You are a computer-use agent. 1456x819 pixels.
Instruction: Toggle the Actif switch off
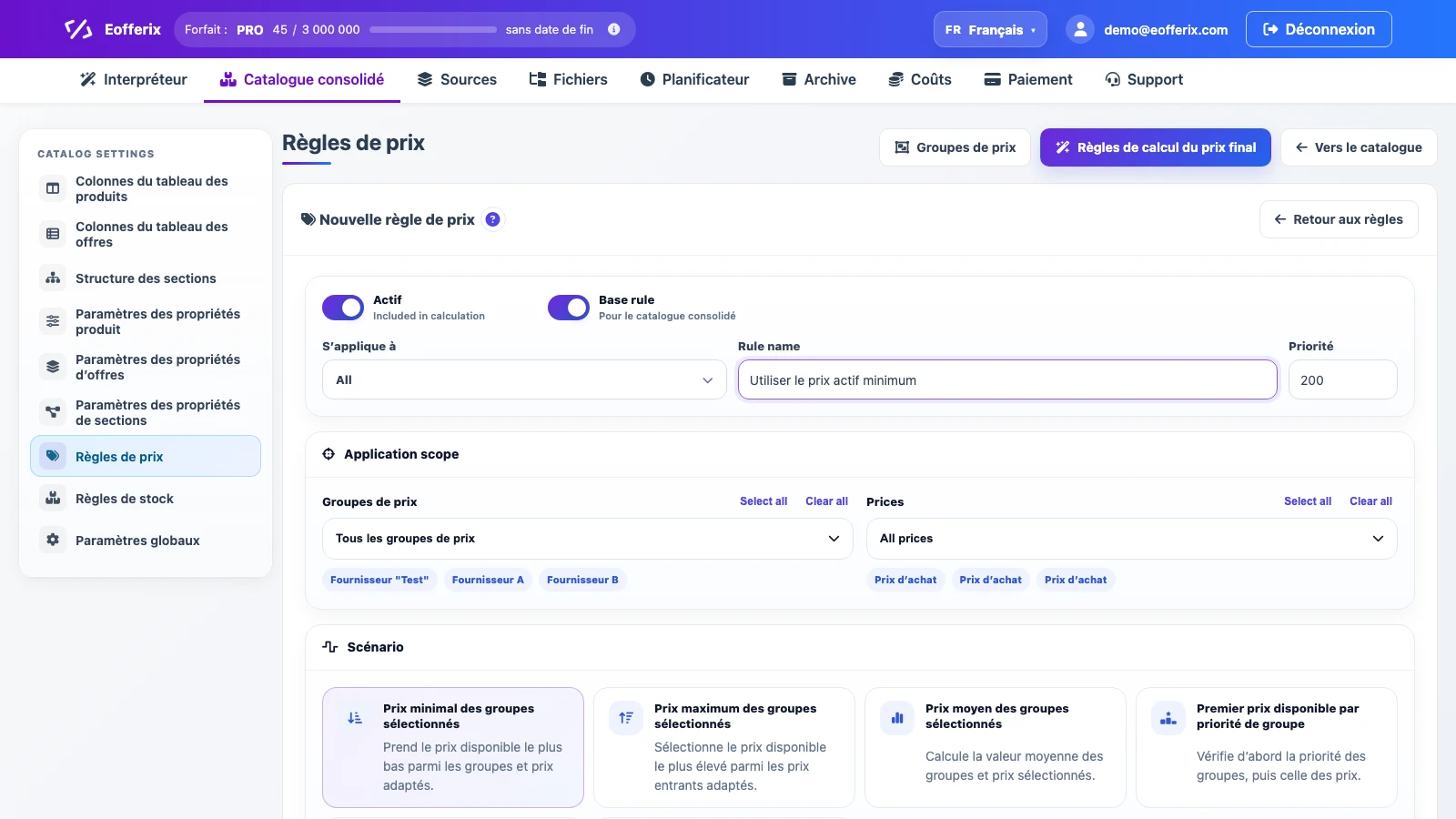[x=343, y=308]
